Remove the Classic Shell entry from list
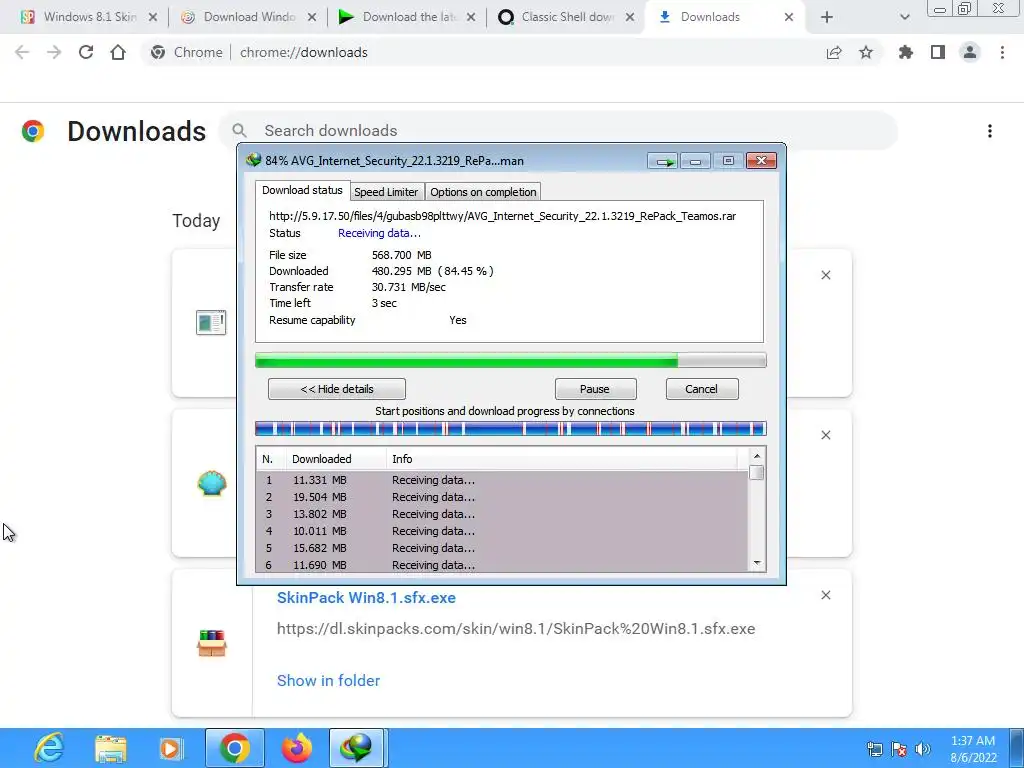The width and height of the screenshot is (1024, 768). (x=826, y=435)
